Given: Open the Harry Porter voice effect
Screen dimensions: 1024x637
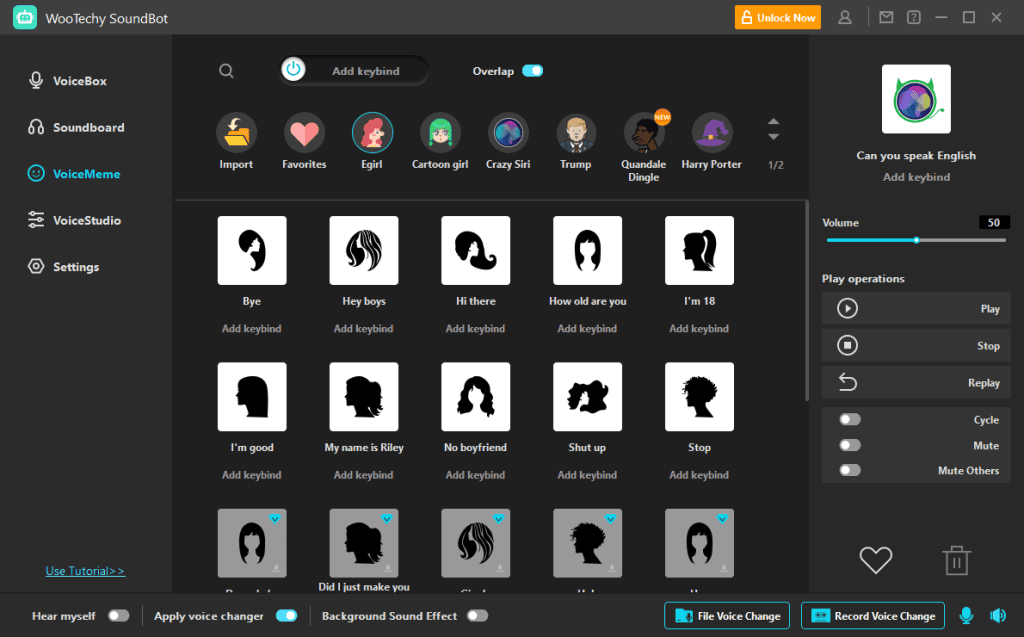Looking at the screenshot, I should pos(711,137).
